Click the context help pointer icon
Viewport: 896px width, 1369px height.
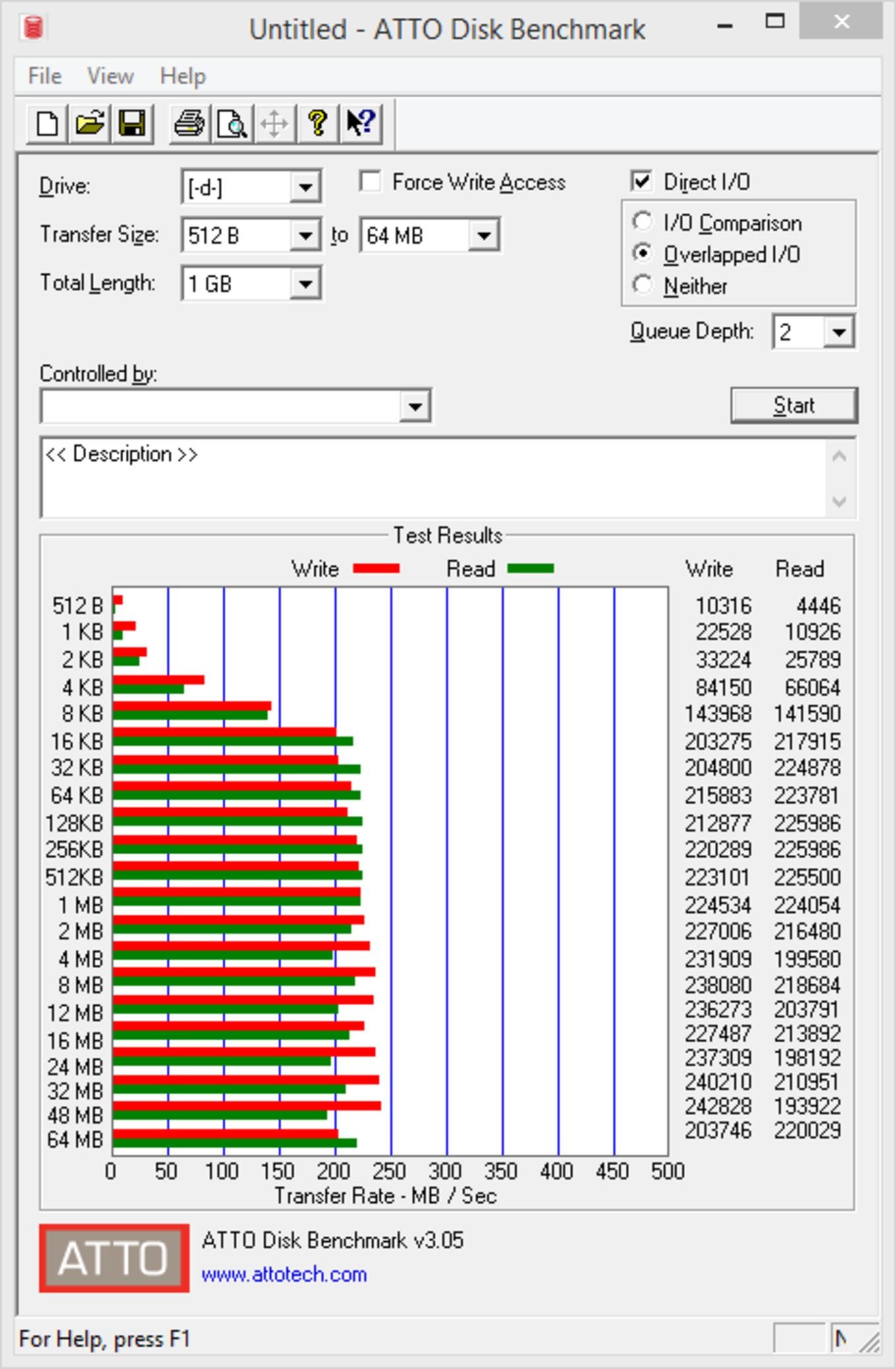(x=360, y=123)
